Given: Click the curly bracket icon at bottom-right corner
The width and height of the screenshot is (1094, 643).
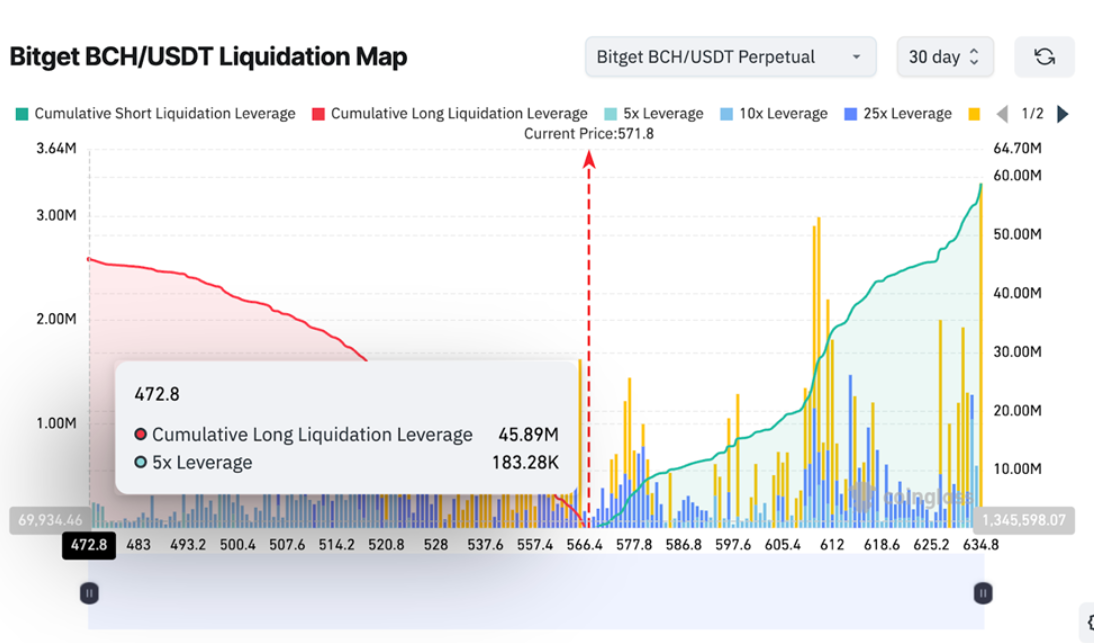Looking at the screenshot, I should [1088, 622].
